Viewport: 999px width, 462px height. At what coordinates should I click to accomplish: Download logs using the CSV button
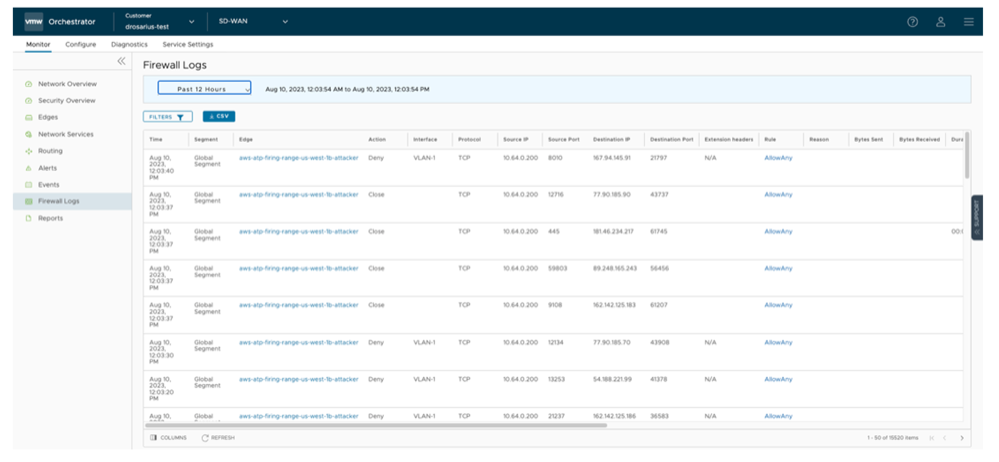pos(219,117)
